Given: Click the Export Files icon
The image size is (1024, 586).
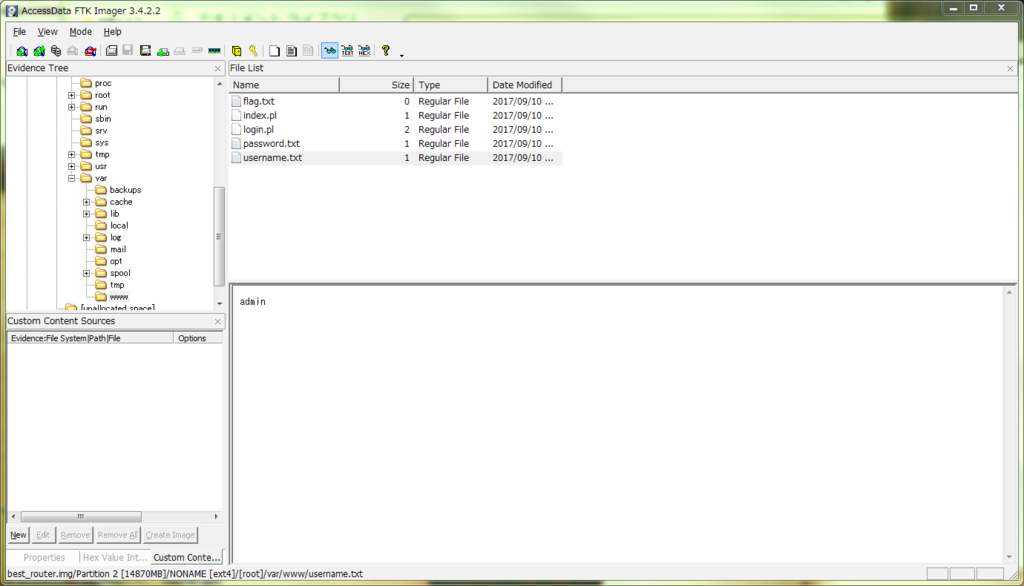Looking at the screenshot, I should pyautogui.click(x=274, y=50).
